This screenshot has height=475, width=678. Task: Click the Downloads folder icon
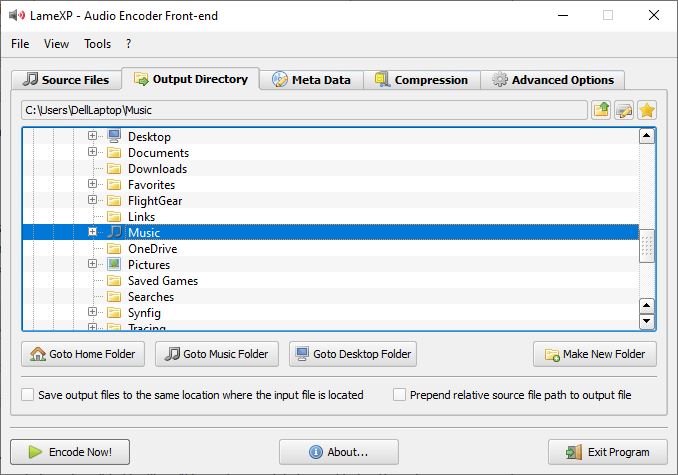pos(114,168)
